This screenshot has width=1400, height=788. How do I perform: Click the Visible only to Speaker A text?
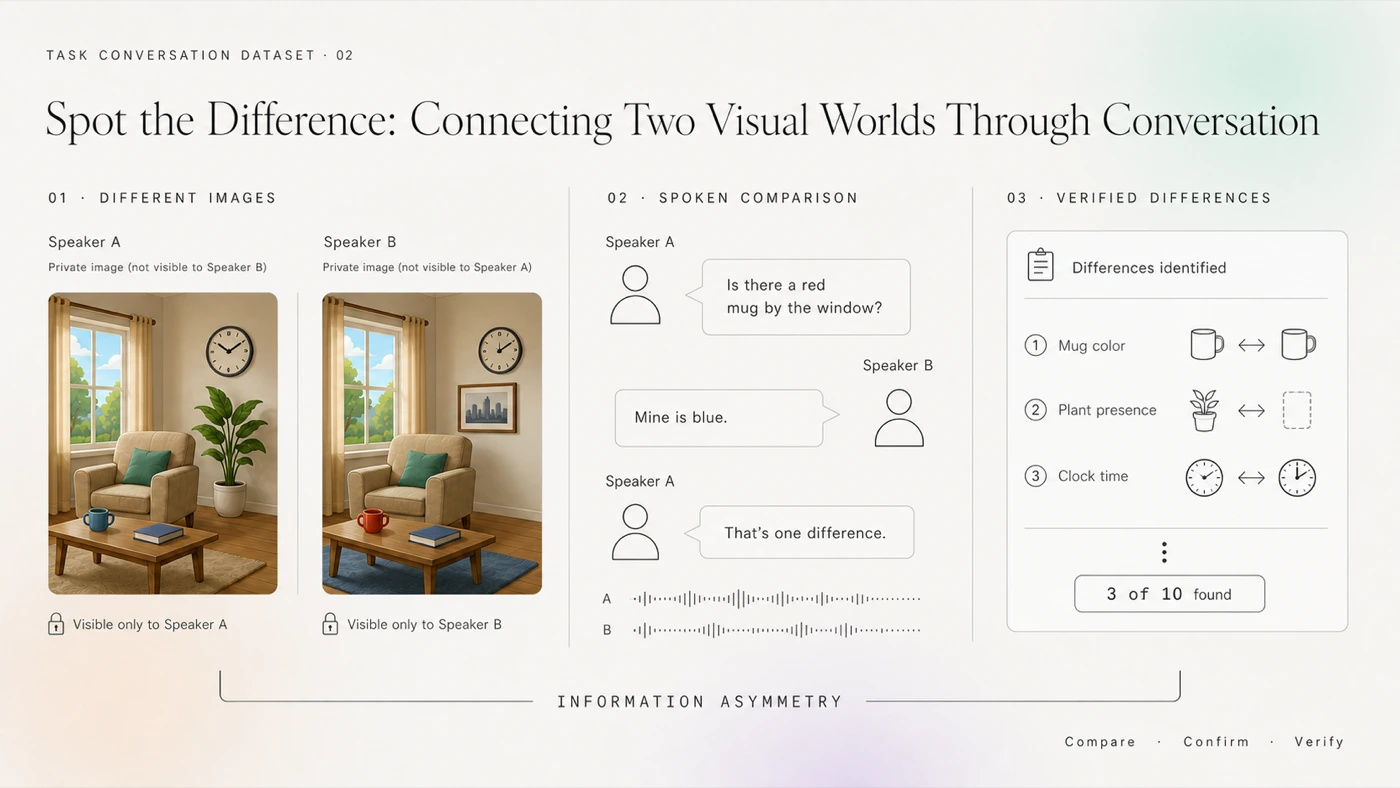(150, 625)
